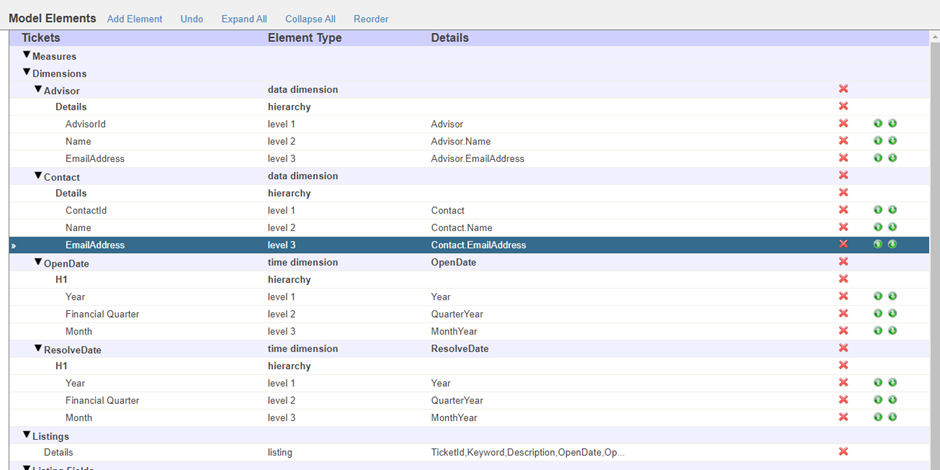Collapse the Contact dimension node
The width and height of the screenshot is (940, 470).
click(x=39, y=176)
